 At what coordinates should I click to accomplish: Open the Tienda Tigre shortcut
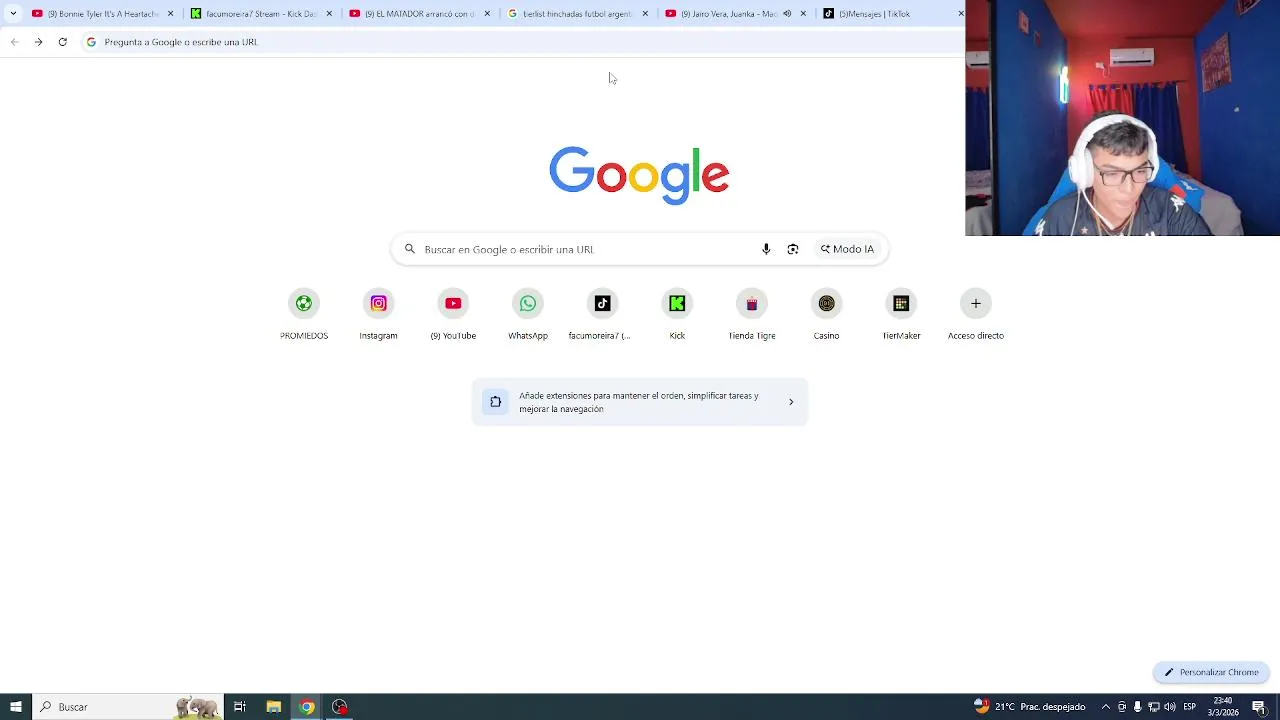(x=752, y=315)
